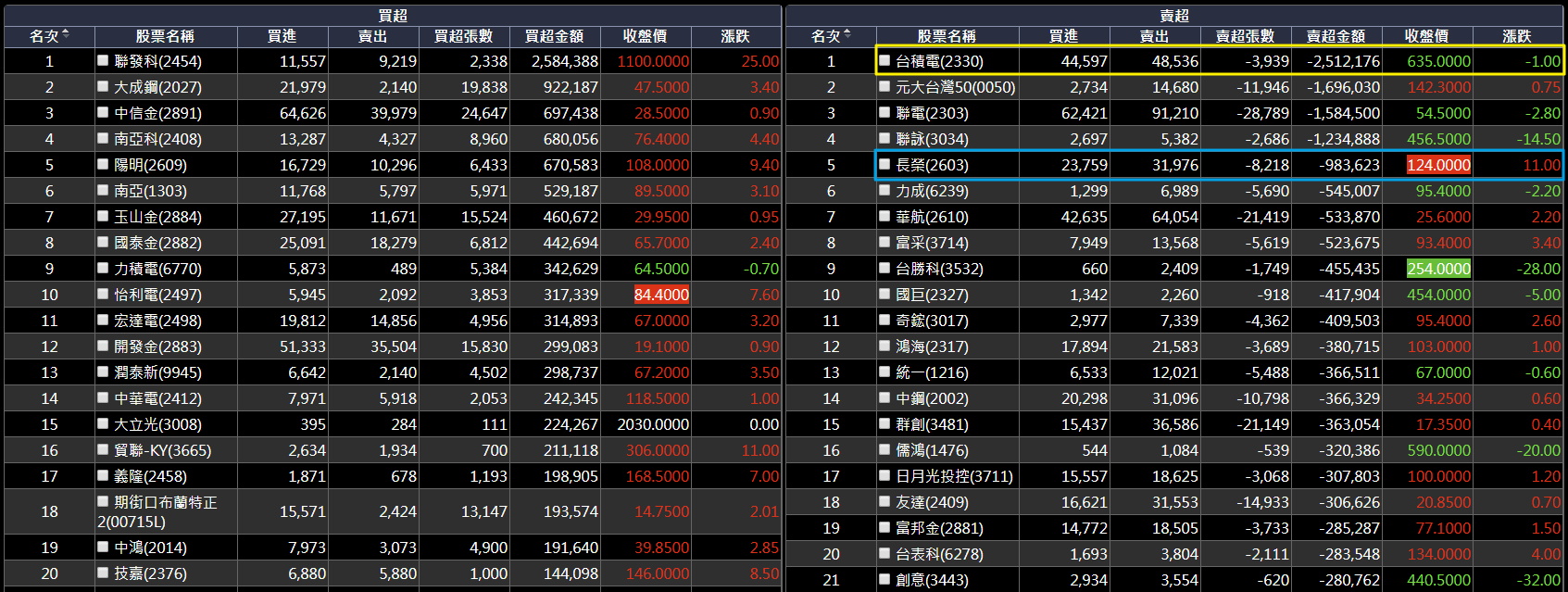Open stock 中鴻(2014)
Viewport: 1568px width, 592px height.
pyautogui.click(x=150, y=548)
